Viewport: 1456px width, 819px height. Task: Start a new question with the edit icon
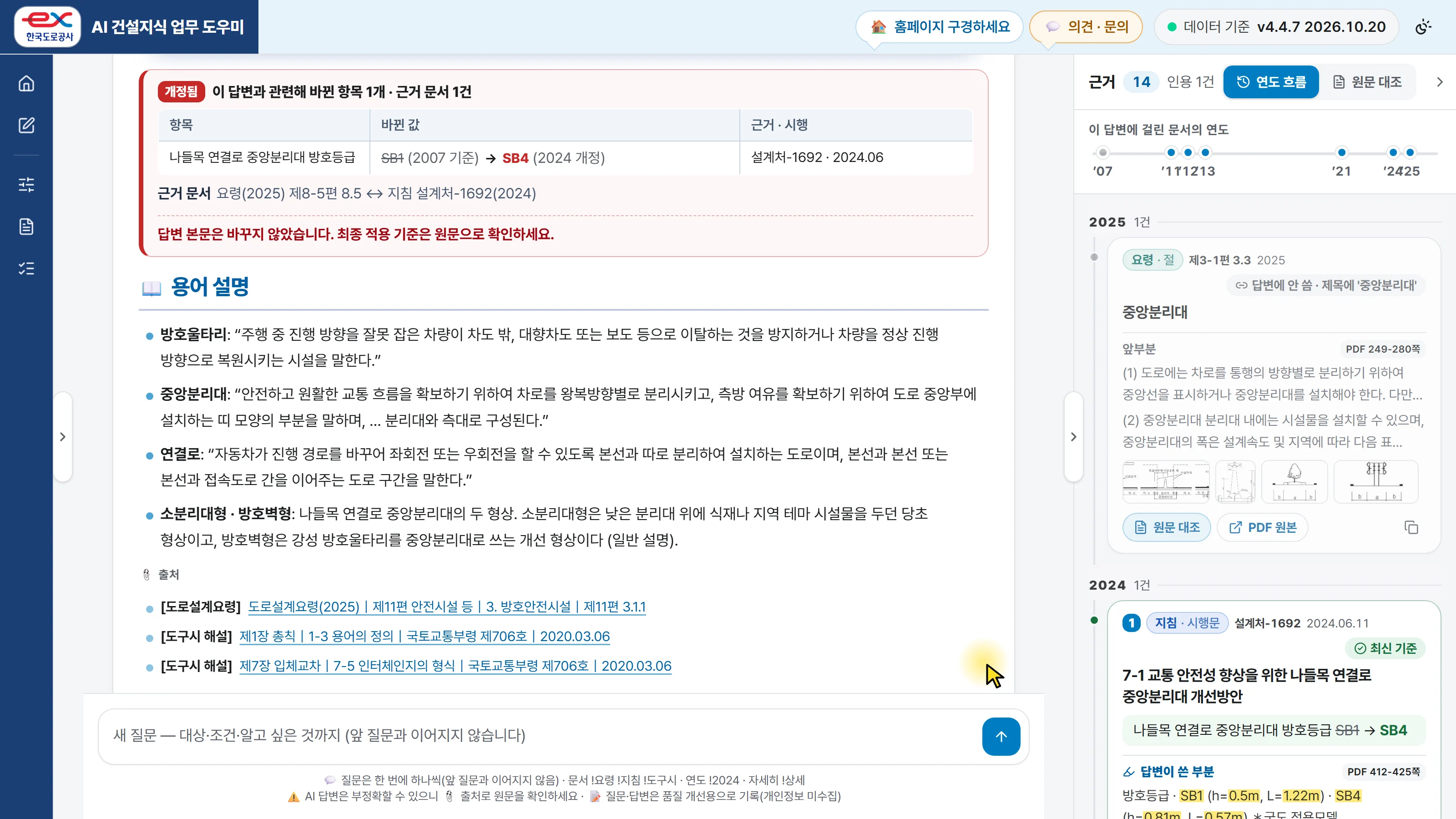click(x=26, y=126)
